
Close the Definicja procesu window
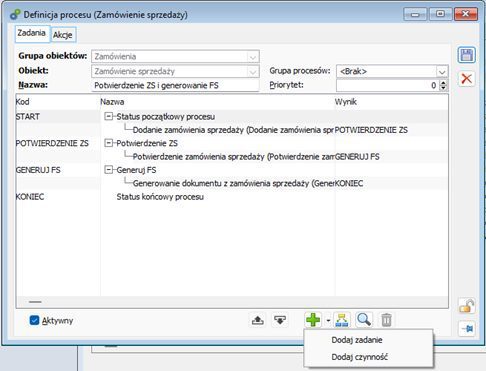tap(466, 14)
